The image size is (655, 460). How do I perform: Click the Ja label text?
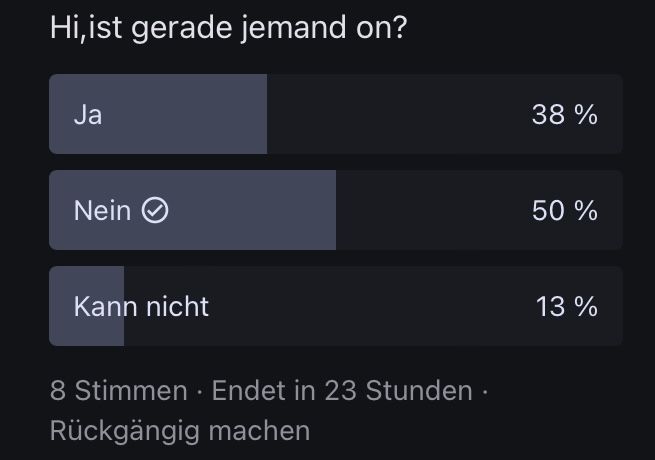[88, 114]
